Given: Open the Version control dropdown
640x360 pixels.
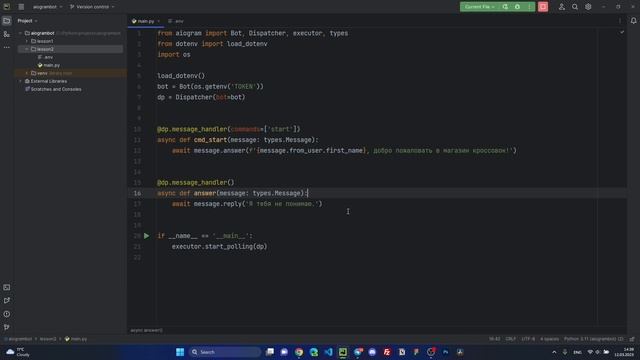Looking at the screenshot, I should click(92, 7).
